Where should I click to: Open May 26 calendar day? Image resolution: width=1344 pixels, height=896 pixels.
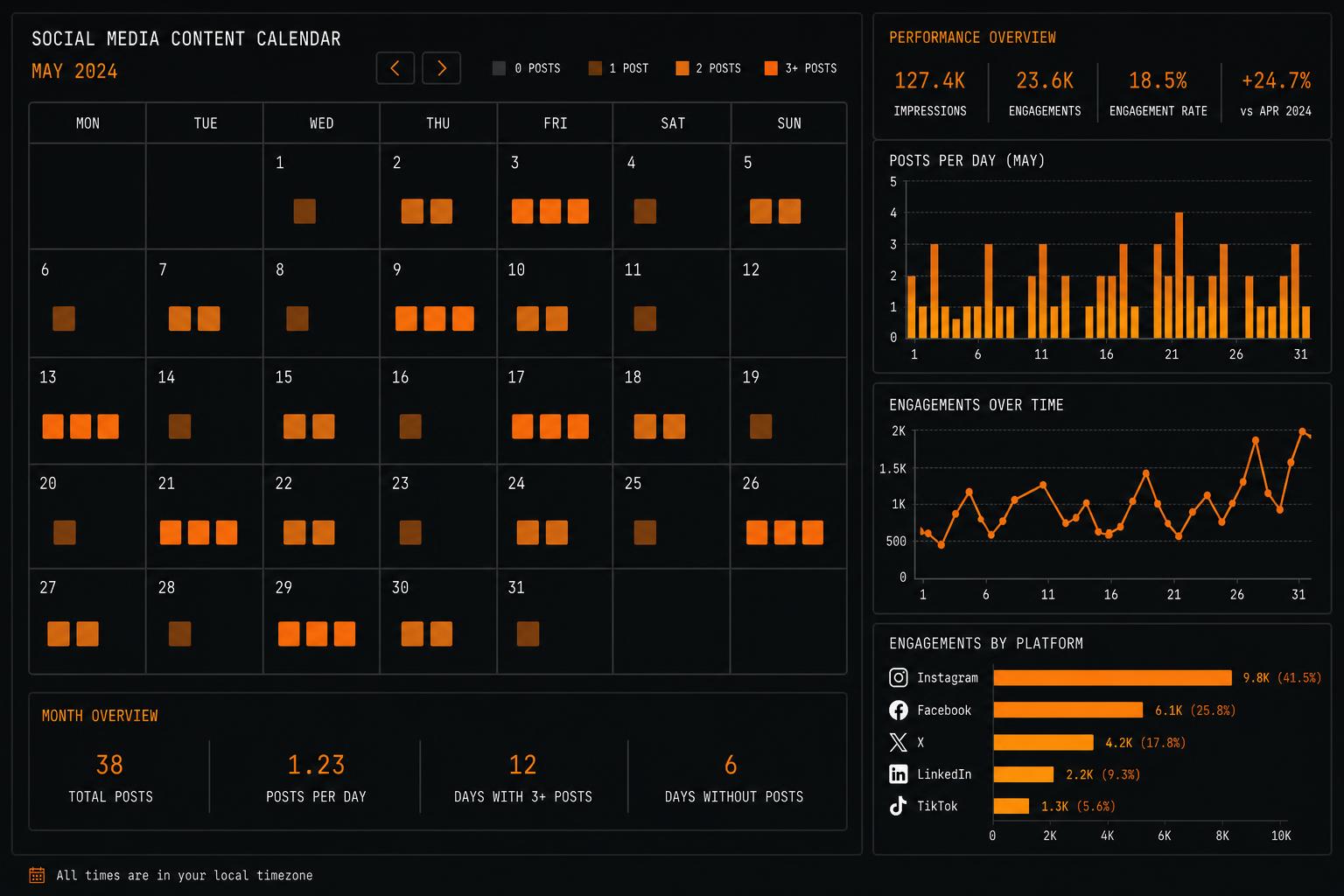pyautogui.click(x=788, y=516)
